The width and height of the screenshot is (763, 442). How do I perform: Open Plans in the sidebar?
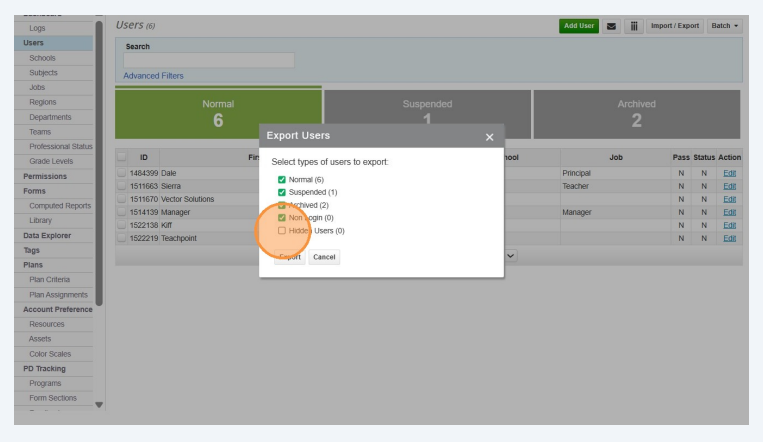coord(33,265)
